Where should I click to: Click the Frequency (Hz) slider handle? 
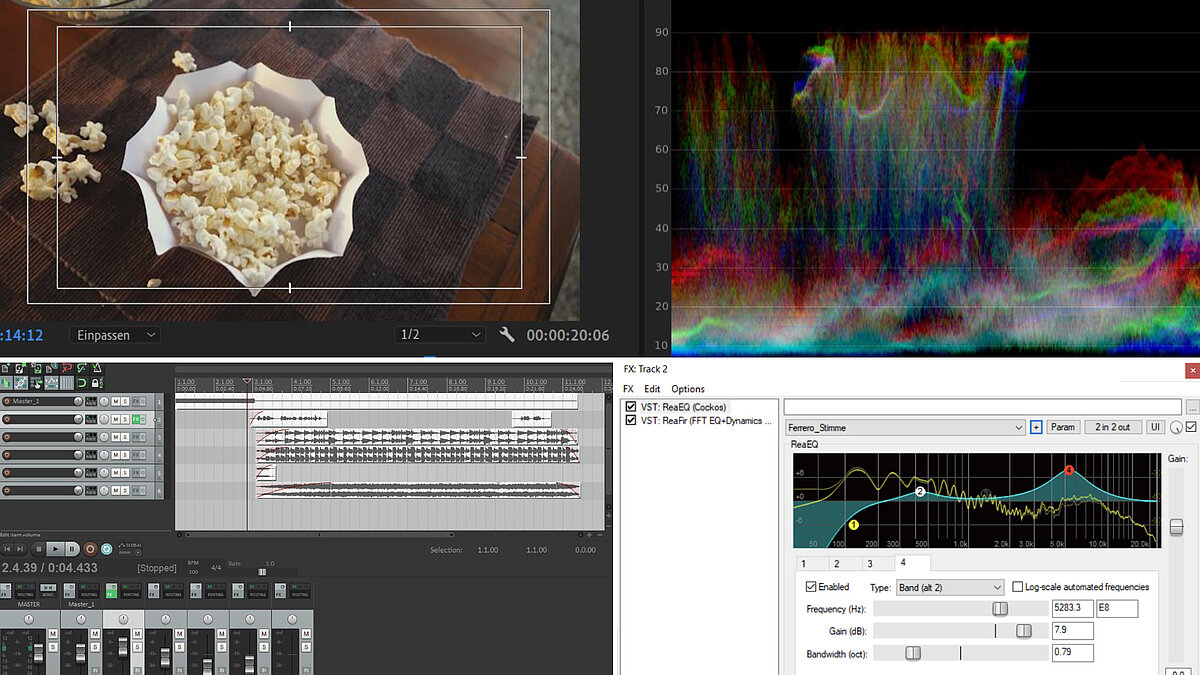[x=1000, y=608]
